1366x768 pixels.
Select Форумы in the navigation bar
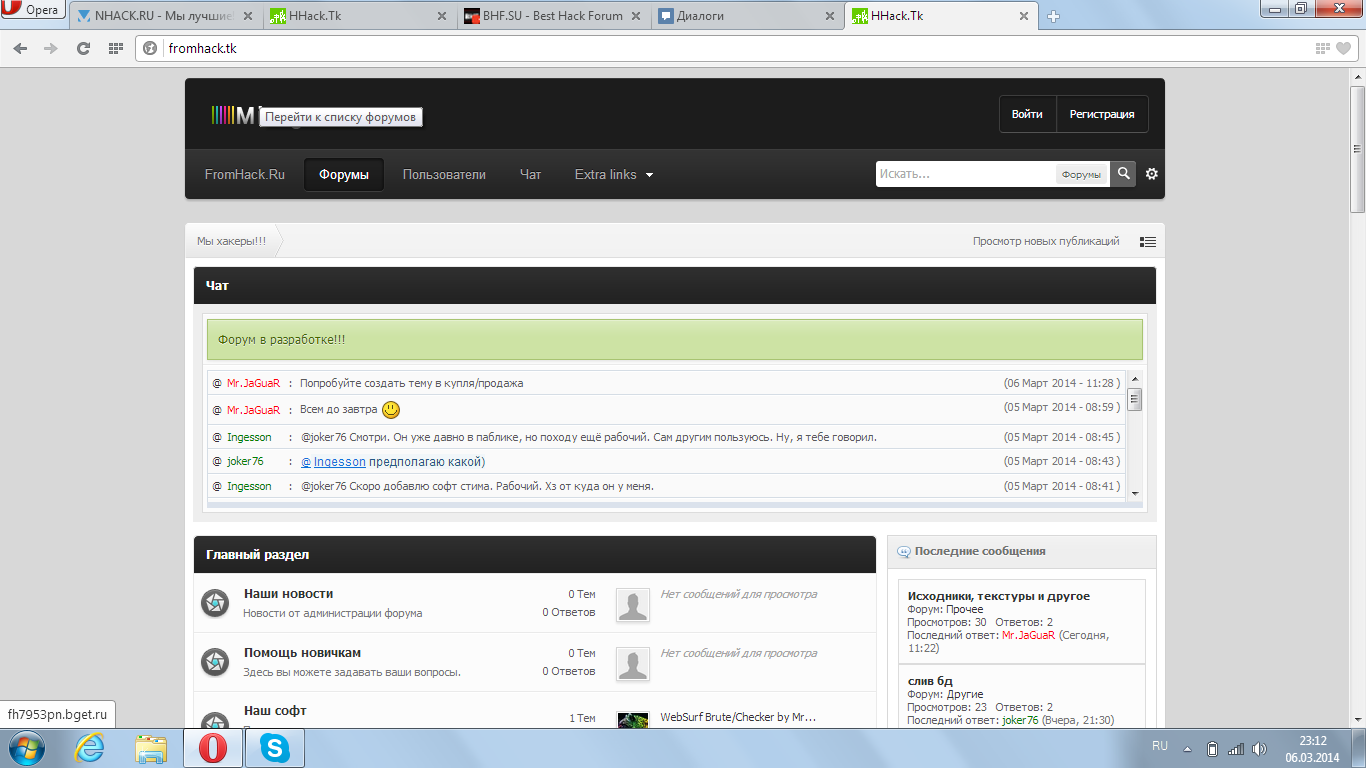click(344, 174)
